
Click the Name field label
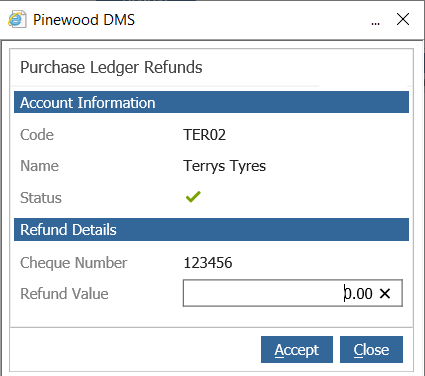coord(40,166)
